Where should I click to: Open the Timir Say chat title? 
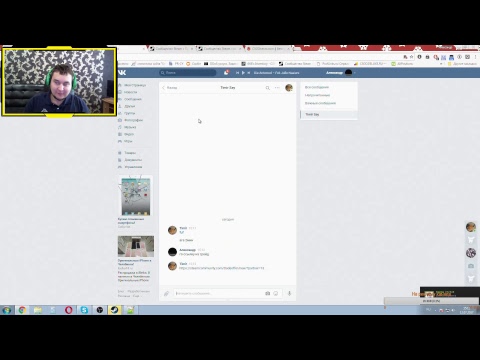point(228,87)
